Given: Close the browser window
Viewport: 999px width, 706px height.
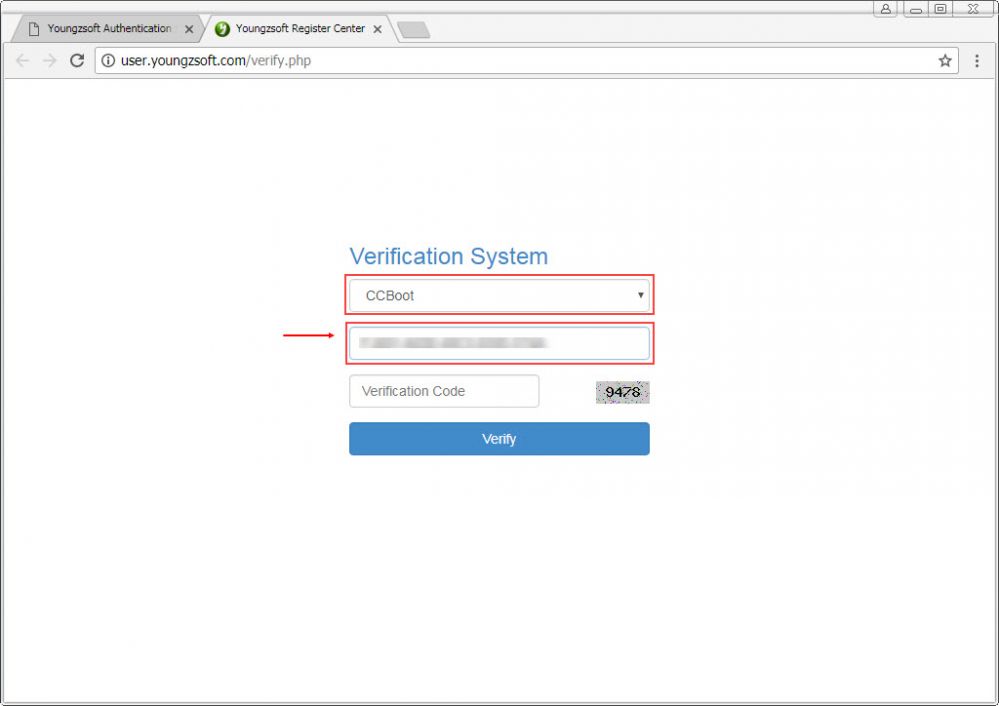Looking at the screenshot, I should click(x=973, y=8).
